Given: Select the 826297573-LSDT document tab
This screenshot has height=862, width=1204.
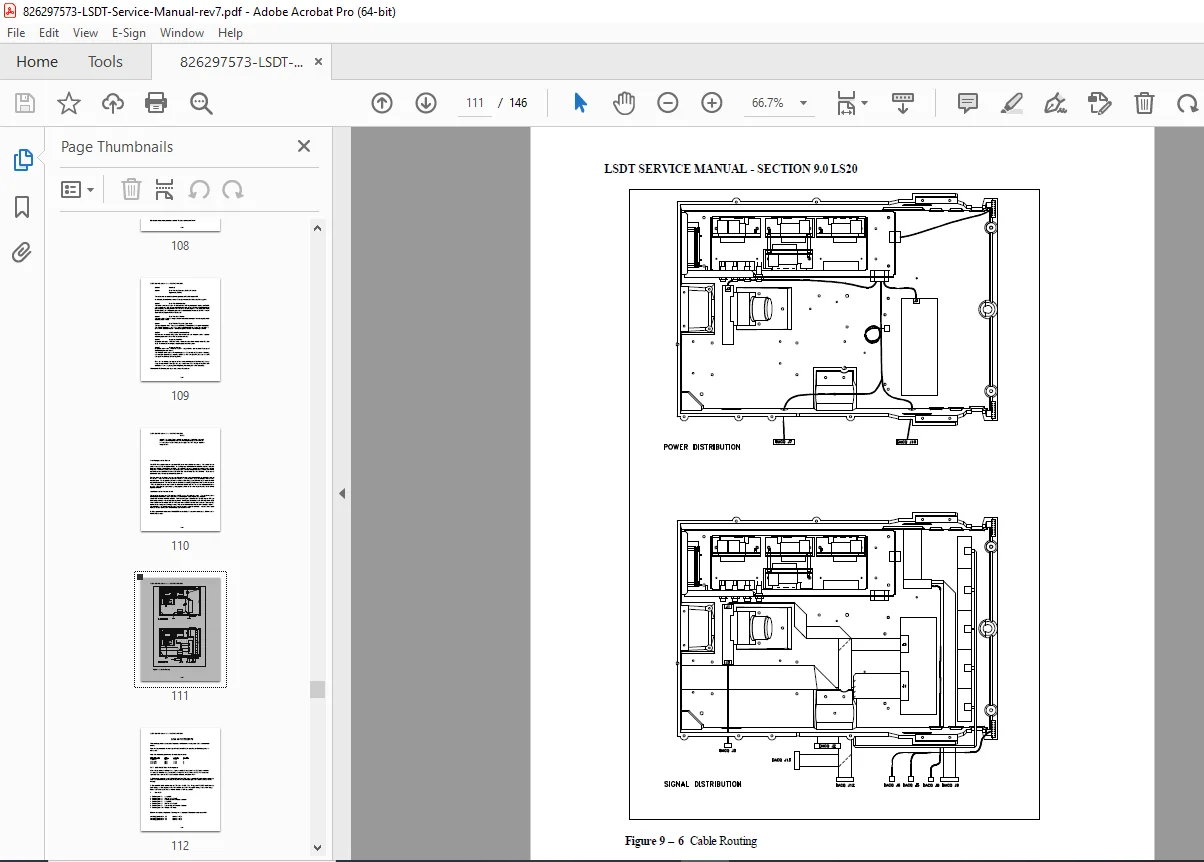Looking at the screenshot, I should coord(240,62).
